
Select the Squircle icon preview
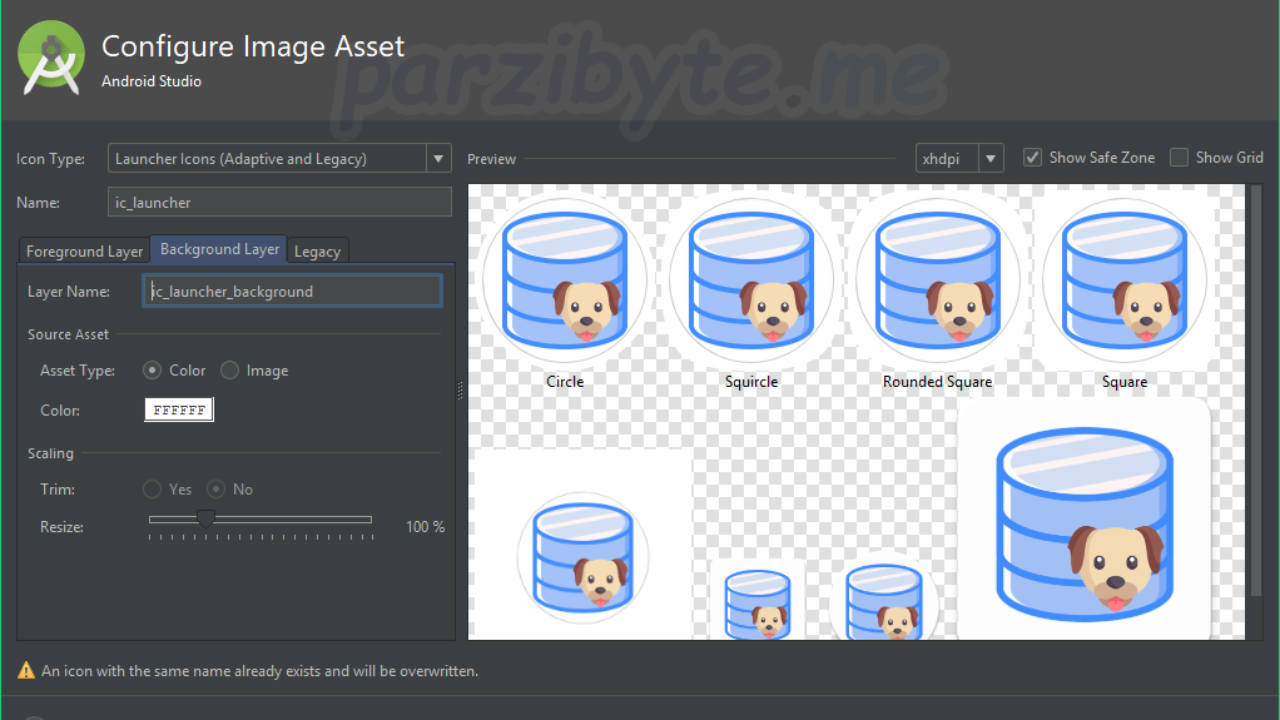click(x=751, y=280)
